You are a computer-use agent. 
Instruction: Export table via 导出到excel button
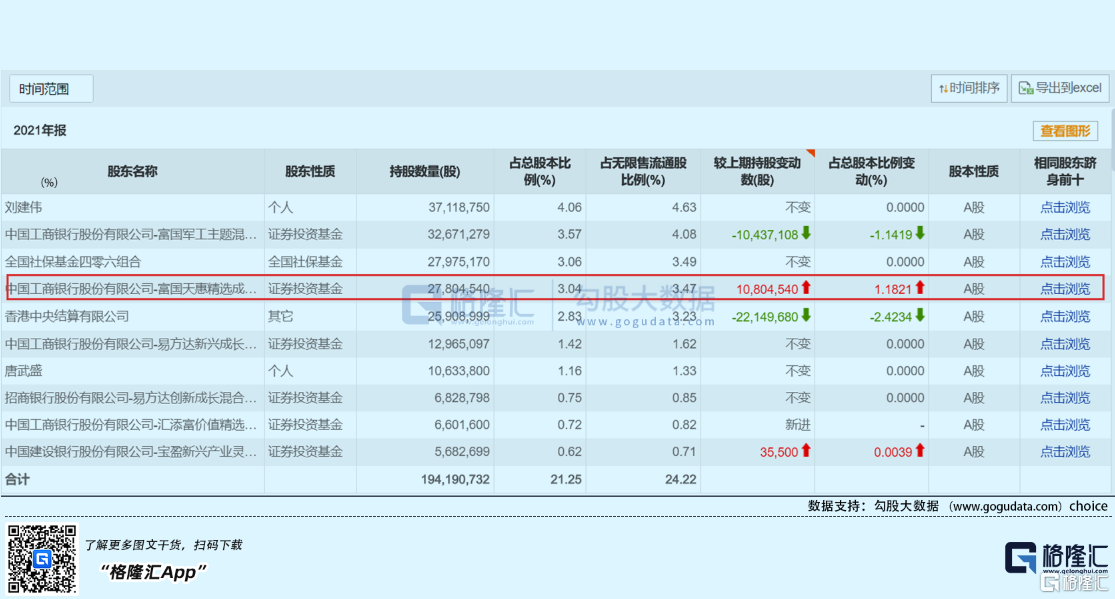(x=1060, y=88)
